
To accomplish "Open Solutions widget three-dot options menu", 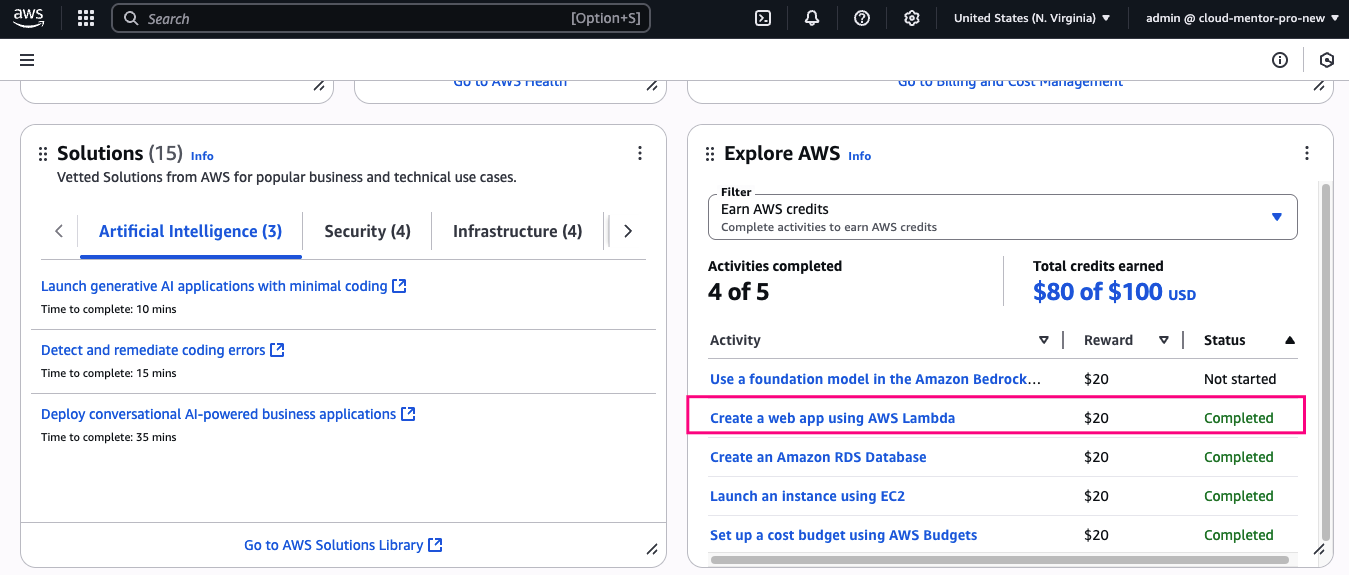I will tap(640, 153).
